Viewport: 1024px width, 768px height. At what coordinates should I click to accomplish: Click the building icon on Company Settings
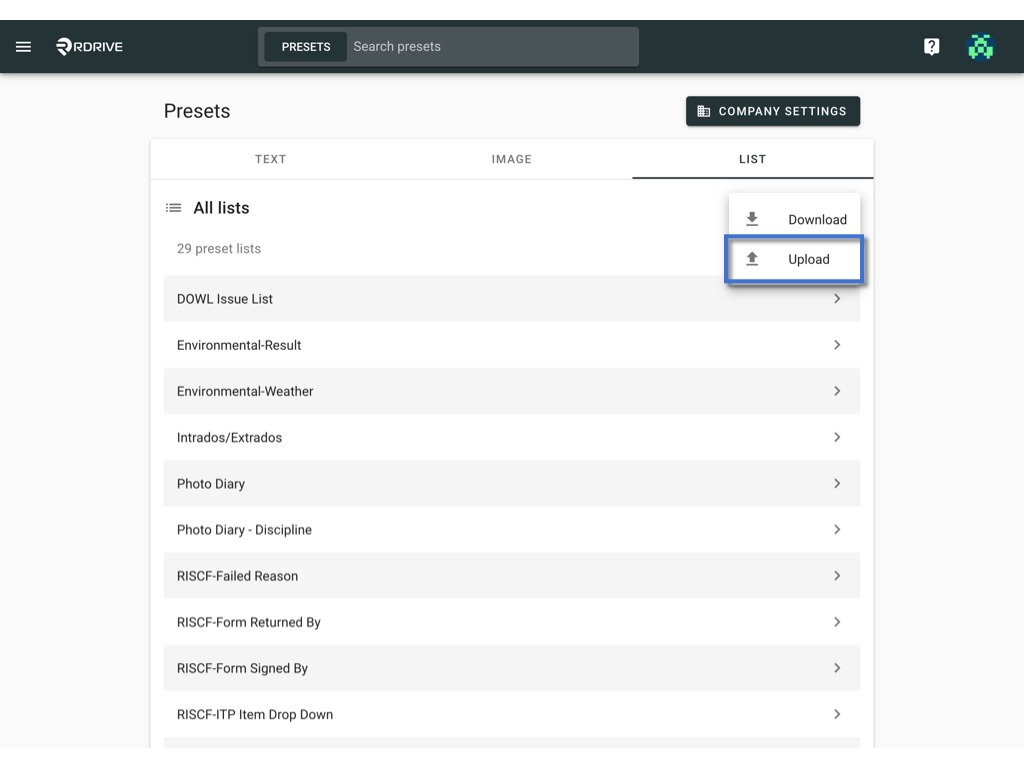coord(703,111)
